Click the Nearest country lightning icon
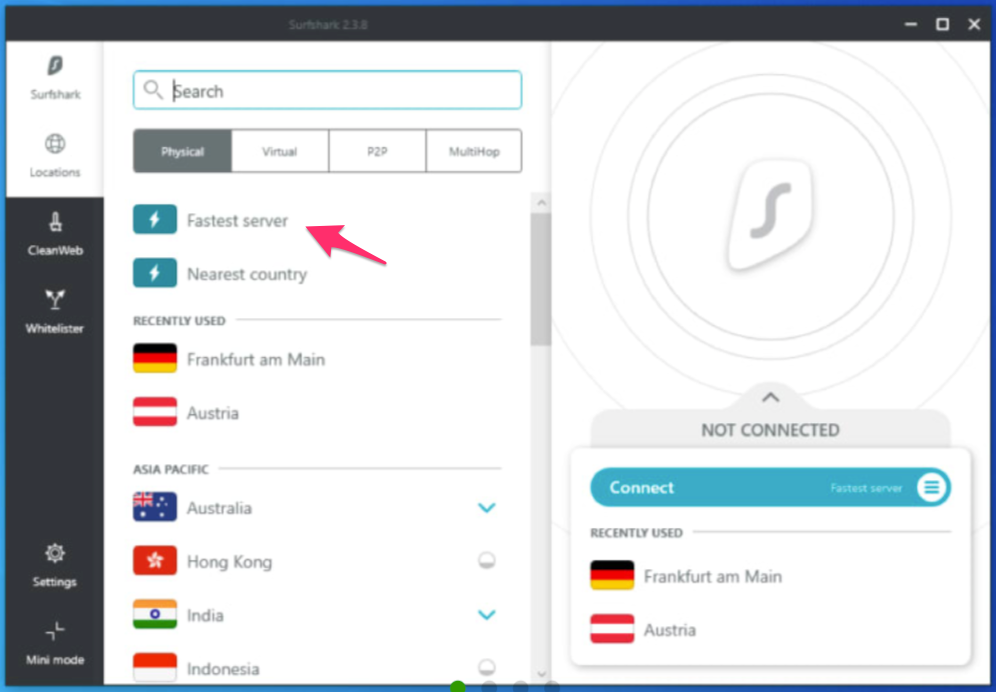 point(155,274)
